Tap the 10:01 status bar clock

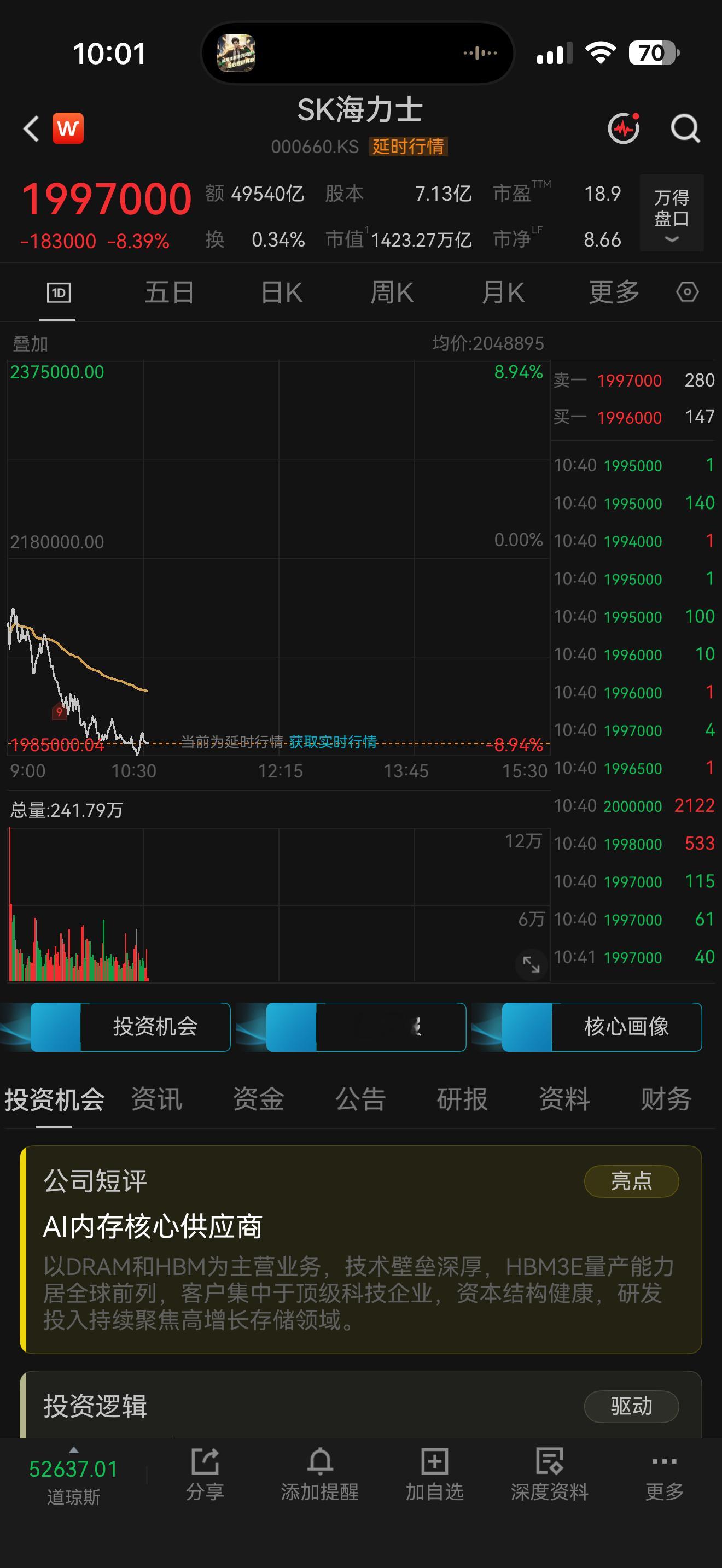[109, 54]
